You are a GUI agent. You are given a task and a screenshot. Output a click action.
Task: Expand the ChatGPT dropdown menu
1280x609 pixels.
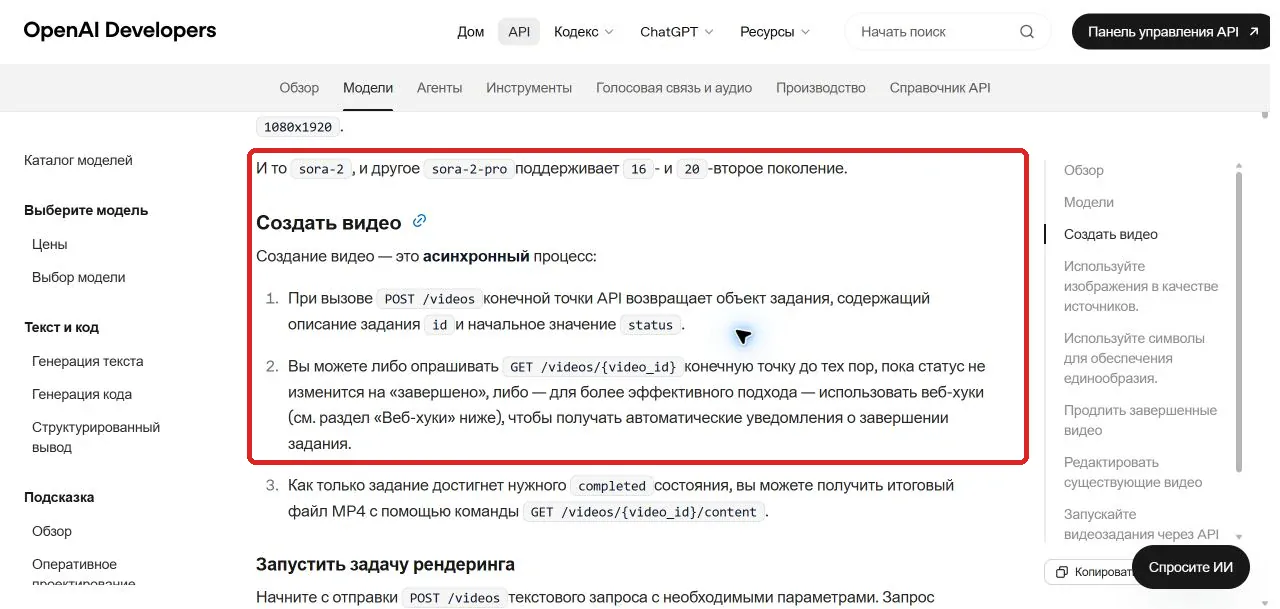[677, 32]
